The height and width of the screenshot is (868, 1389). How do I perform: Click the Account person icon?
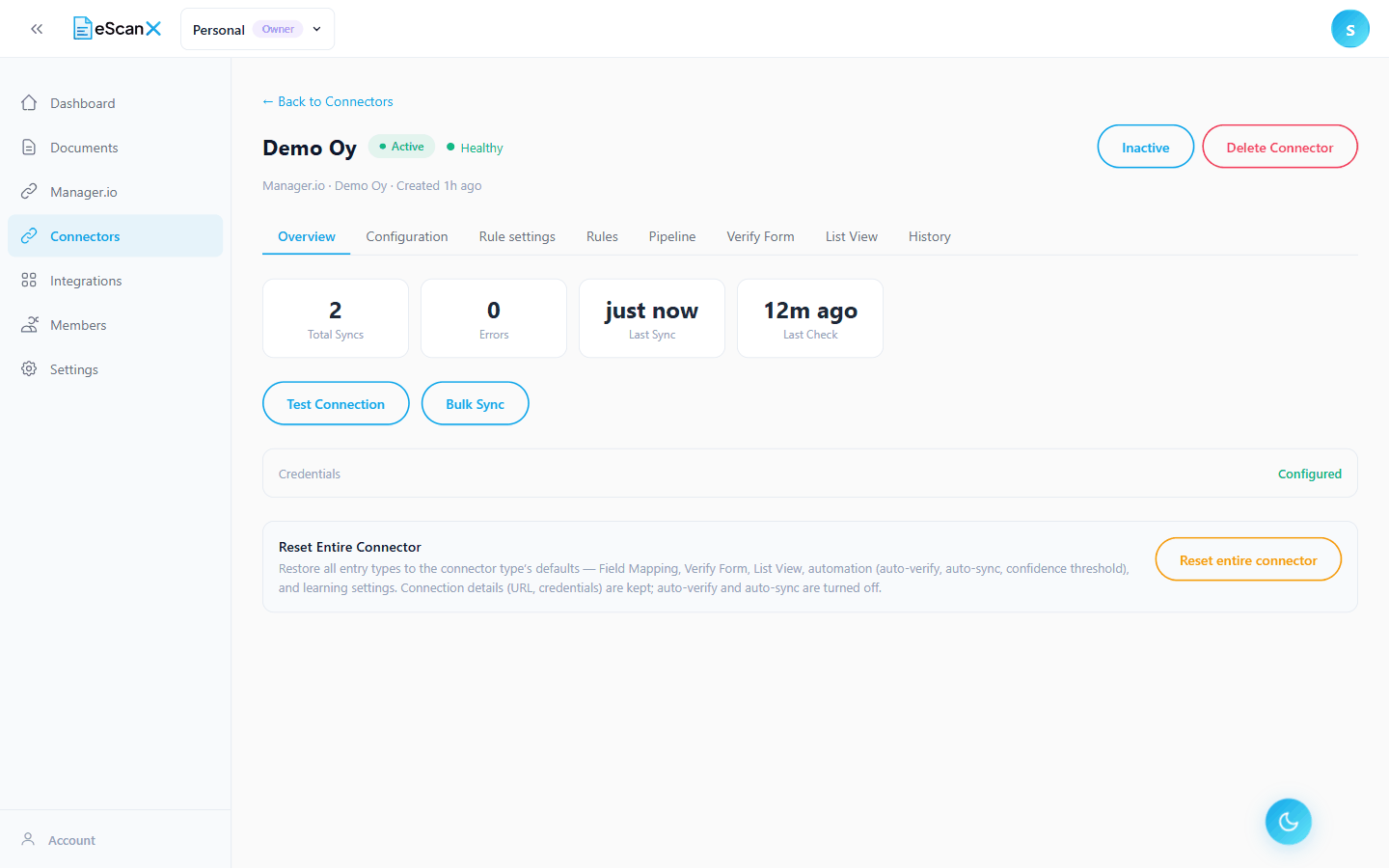tap(29, 840)
